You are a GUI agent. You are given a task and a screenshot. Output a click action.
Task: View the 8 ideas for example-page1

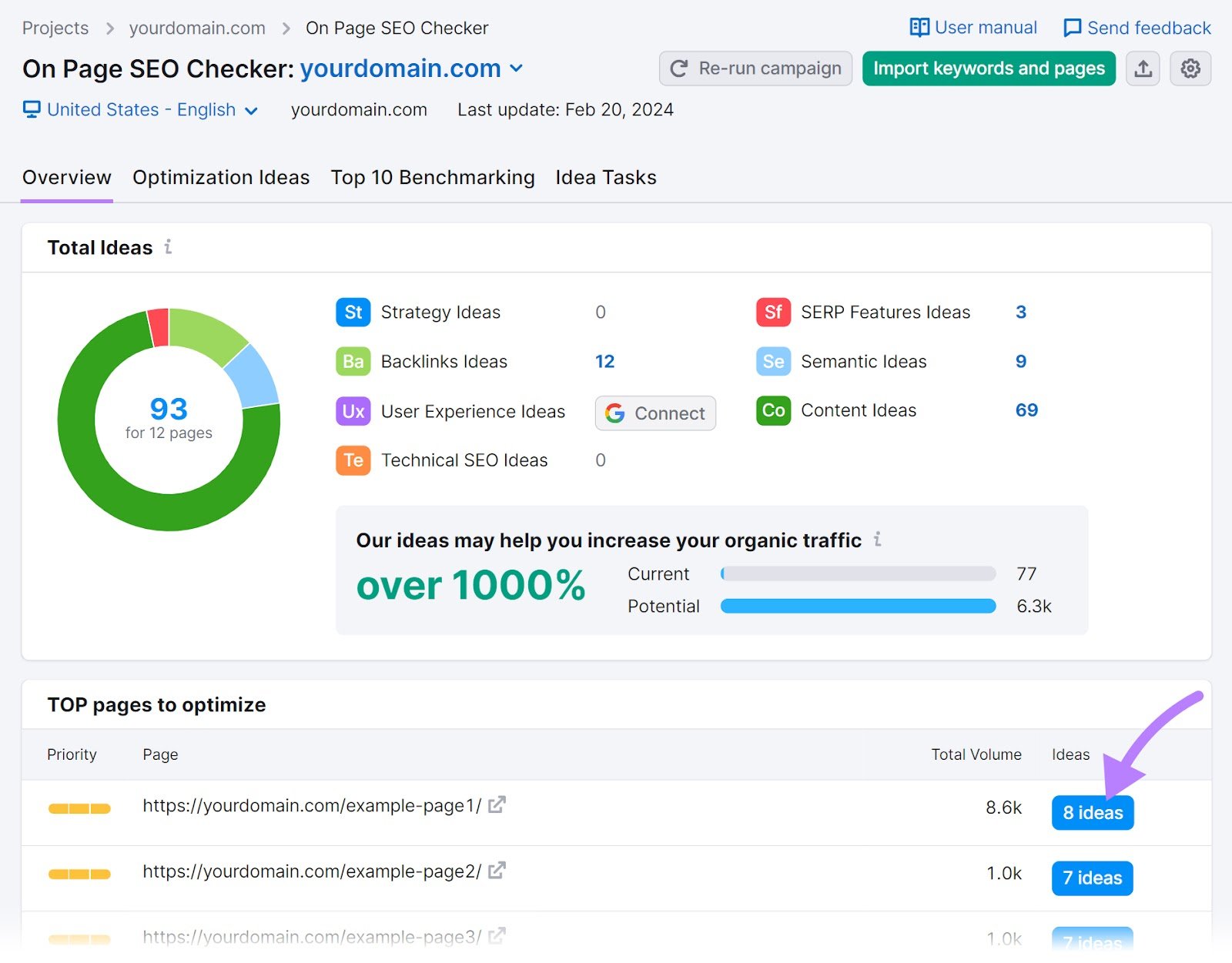click(x=1092, y=812)
